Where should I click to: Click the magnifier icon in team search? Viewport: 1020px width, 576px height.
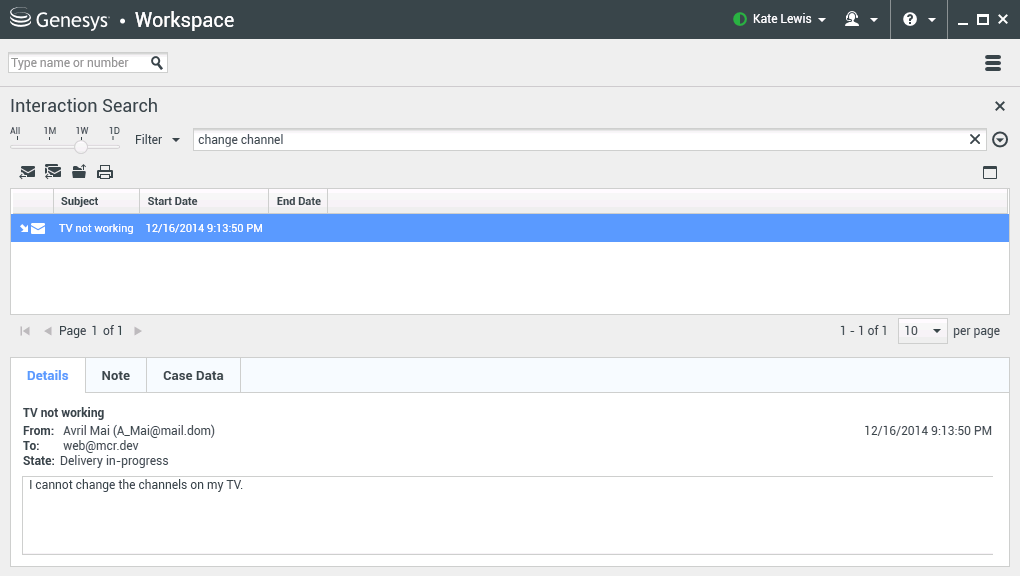[x=157, y=63]
